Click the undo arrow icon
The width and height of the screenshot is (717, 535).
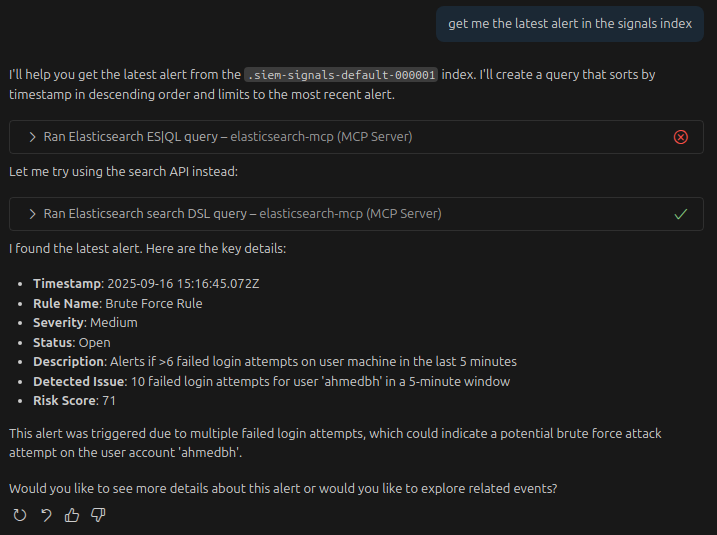click(46, 515)
